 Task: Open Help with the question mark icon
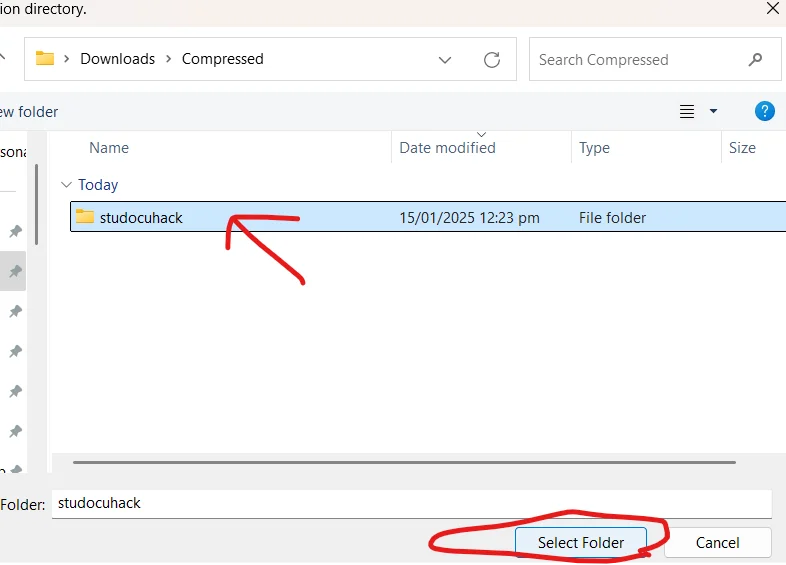tap(764, 111)
